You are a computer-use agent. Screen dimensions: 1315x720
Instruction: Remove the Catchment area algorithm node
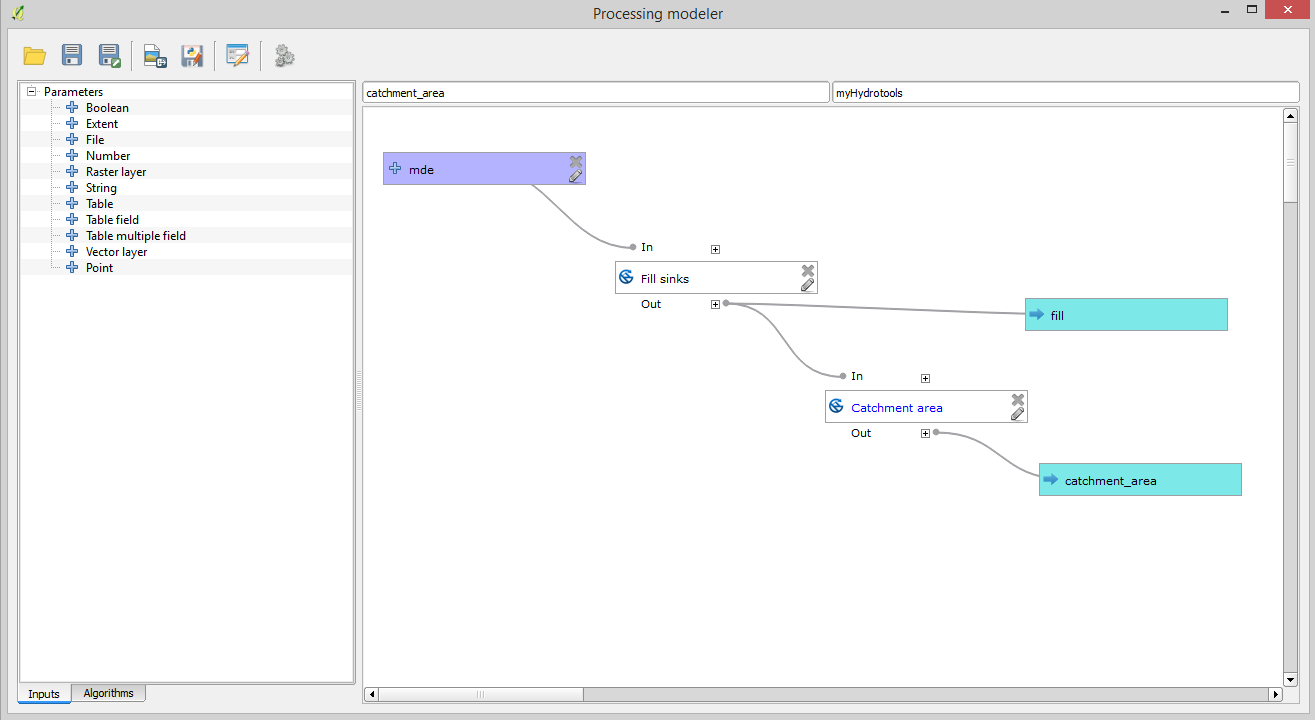coord(1018,399)
